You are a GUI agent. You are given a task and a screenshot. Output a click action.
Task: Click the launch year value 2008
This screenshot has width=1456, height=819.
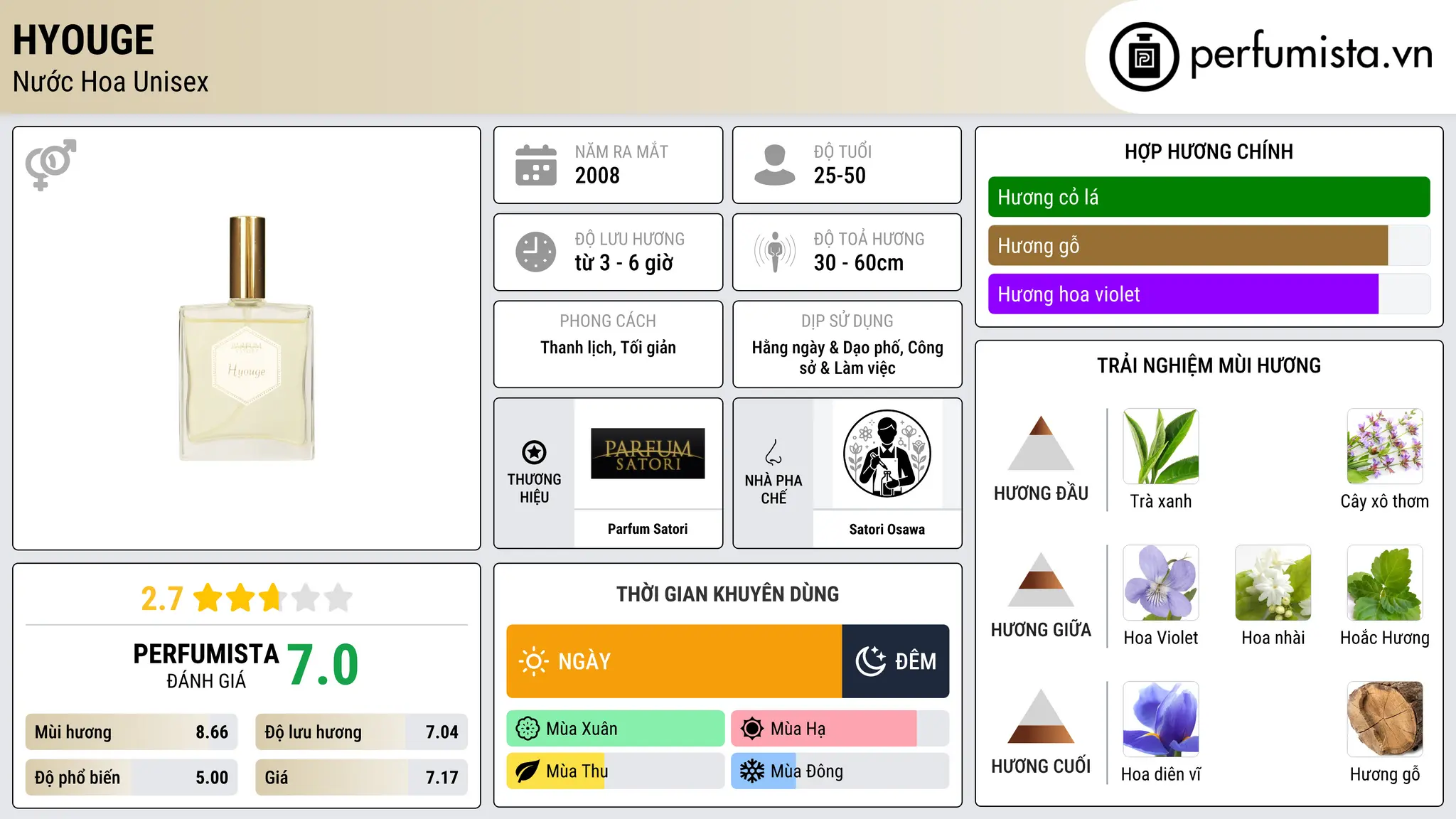597,176
